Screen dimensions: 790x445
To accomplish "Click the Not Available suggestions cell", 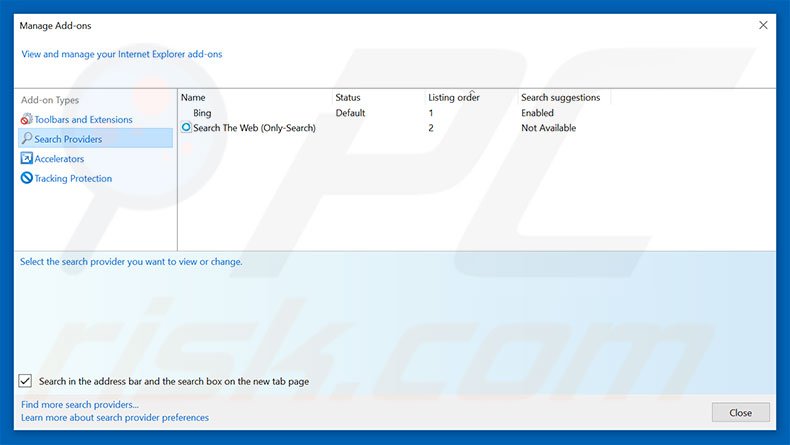I will (x=548, y=128).
